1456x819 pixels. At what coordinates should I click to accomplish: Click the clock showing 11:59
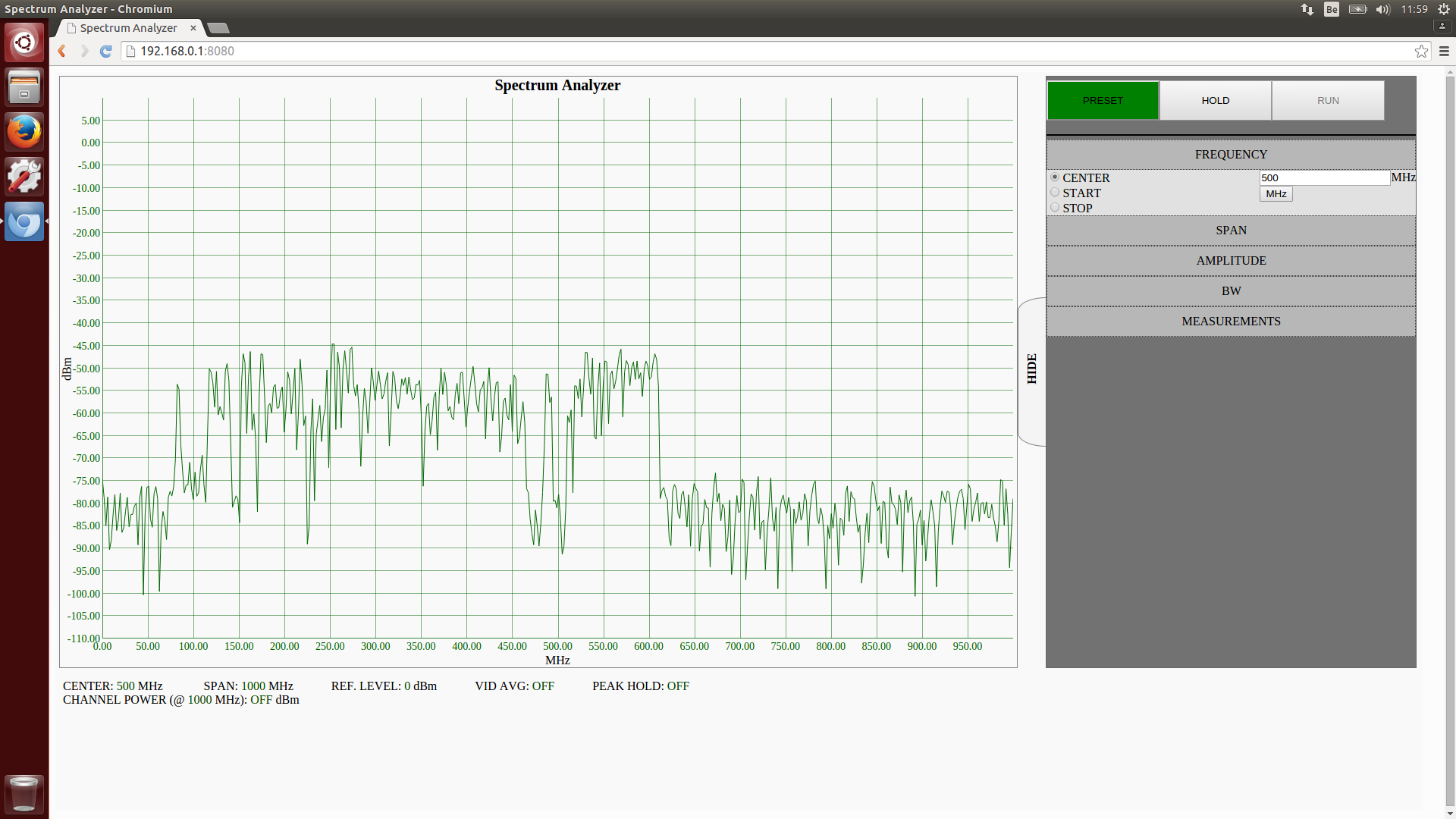coord(1414,9)
